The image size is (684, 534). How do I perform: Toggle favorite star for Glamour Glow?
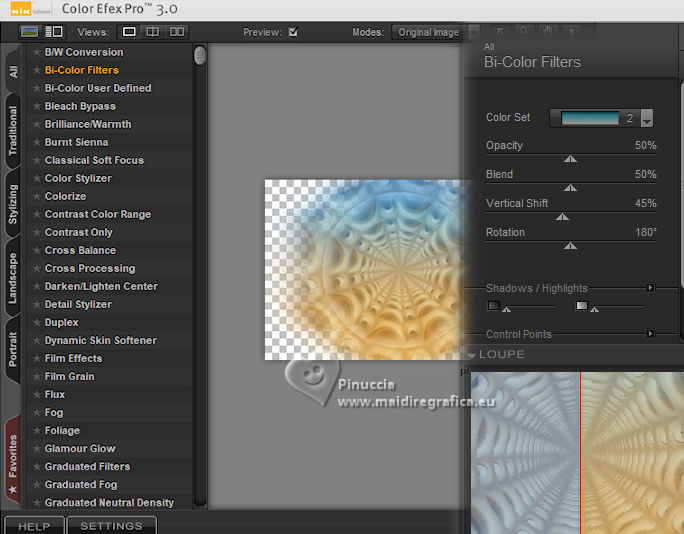pyautogui.click(x=37, y=448)
